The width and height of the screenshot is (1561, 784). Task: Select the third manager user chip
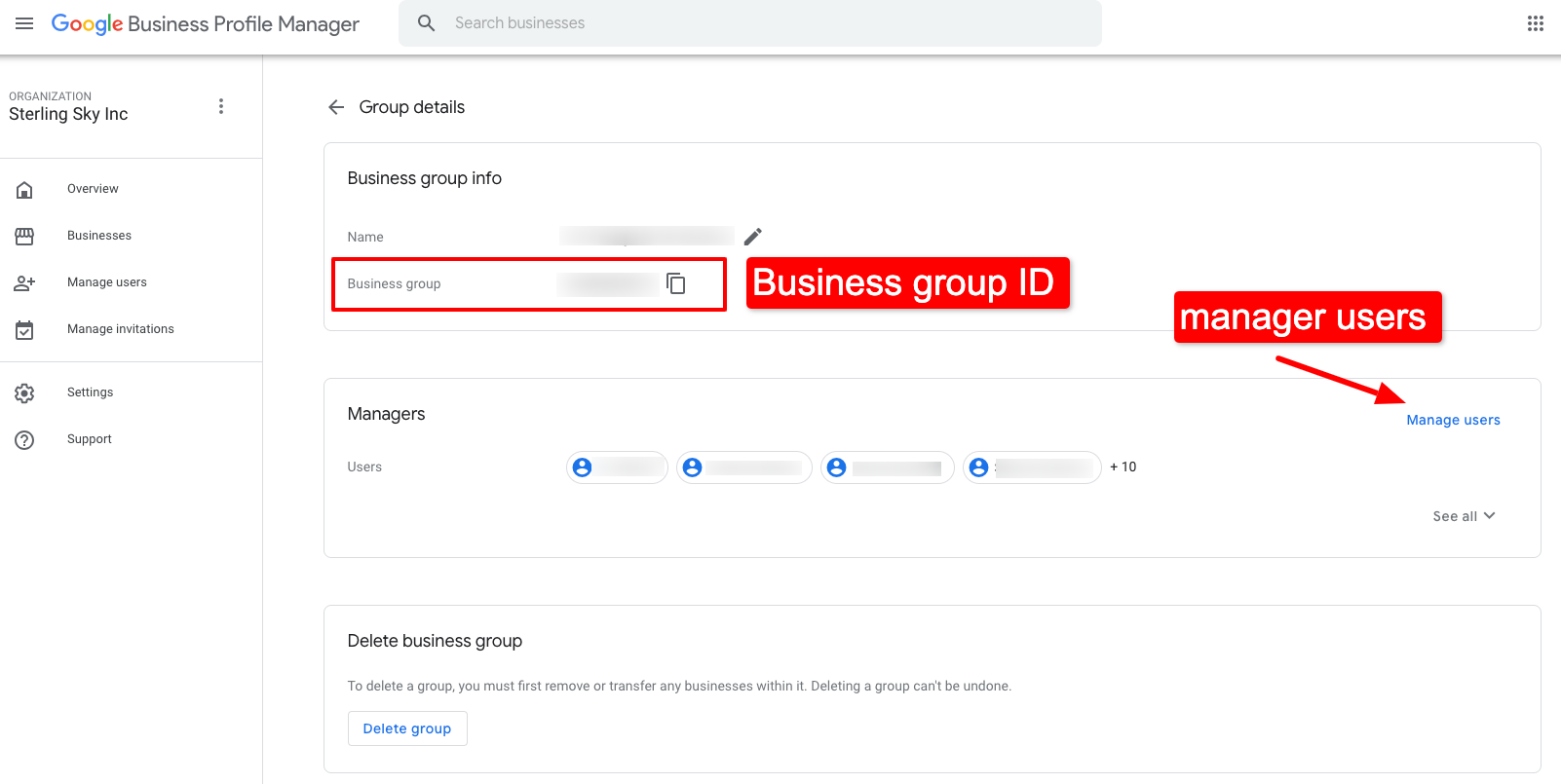[x=888, y=467]
